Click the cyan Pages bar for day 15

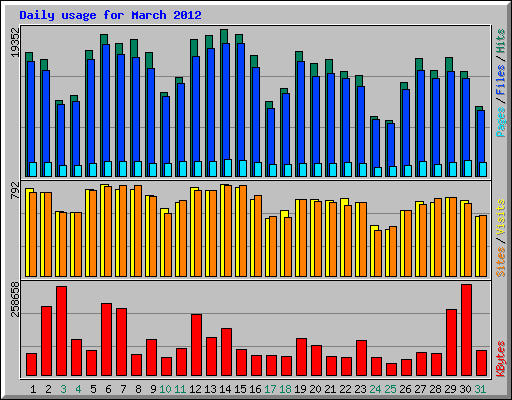[x=243, y=168]
